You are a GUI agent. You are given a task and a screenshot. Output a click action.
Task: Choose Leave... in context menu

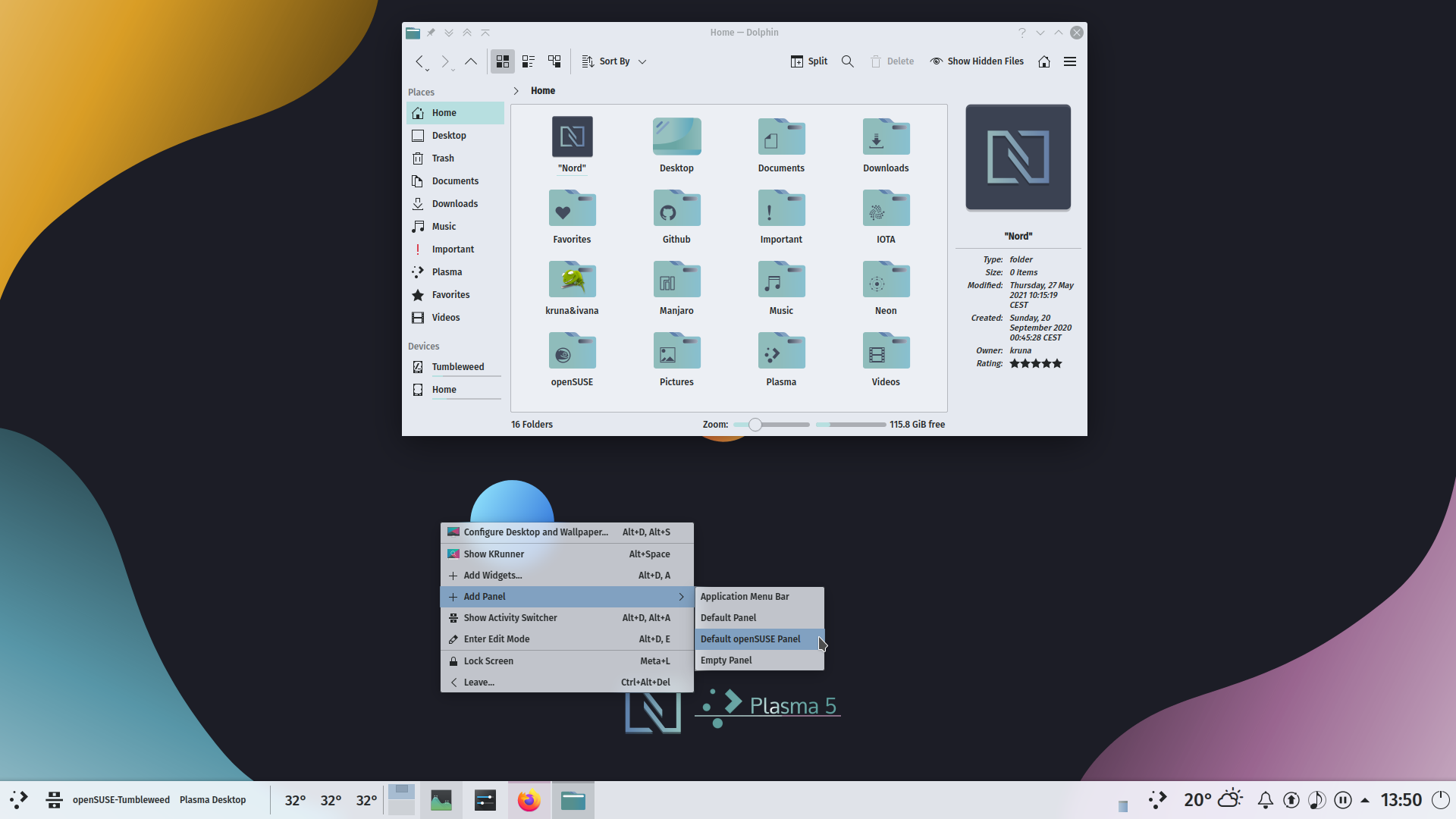pyautogui.click(x=567, y=682)
